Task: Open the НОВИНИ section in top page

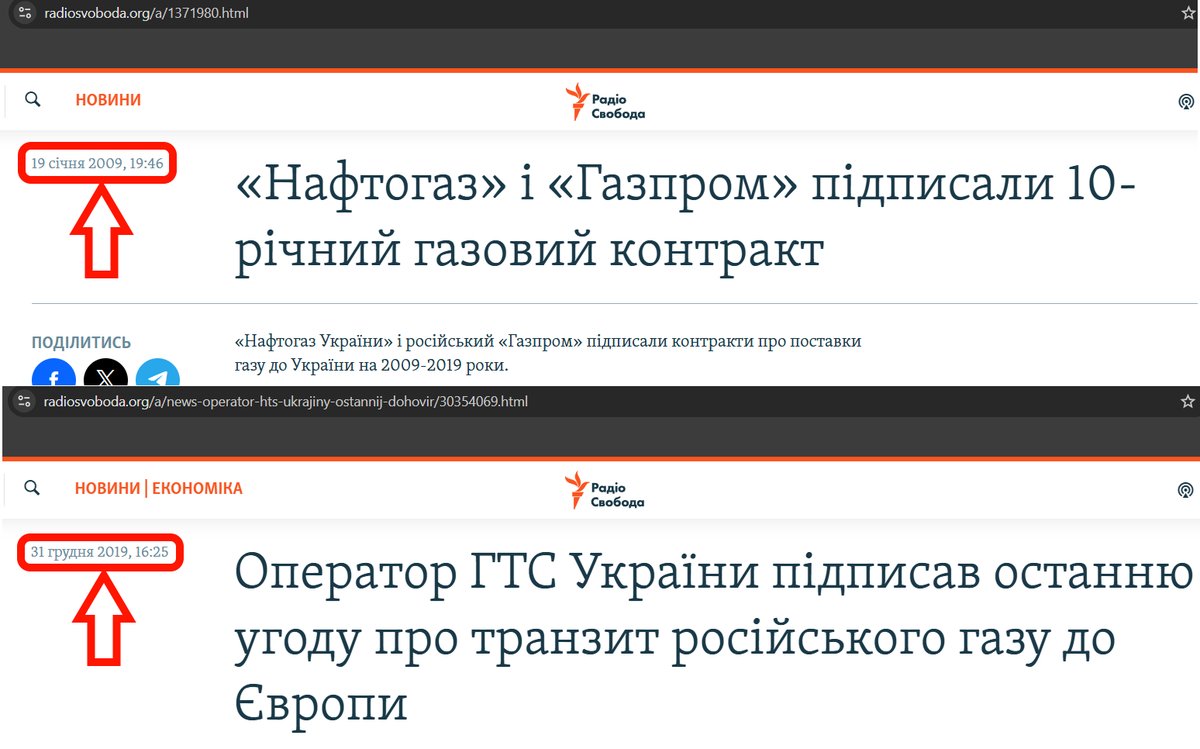Action: (x=108, y=100)
